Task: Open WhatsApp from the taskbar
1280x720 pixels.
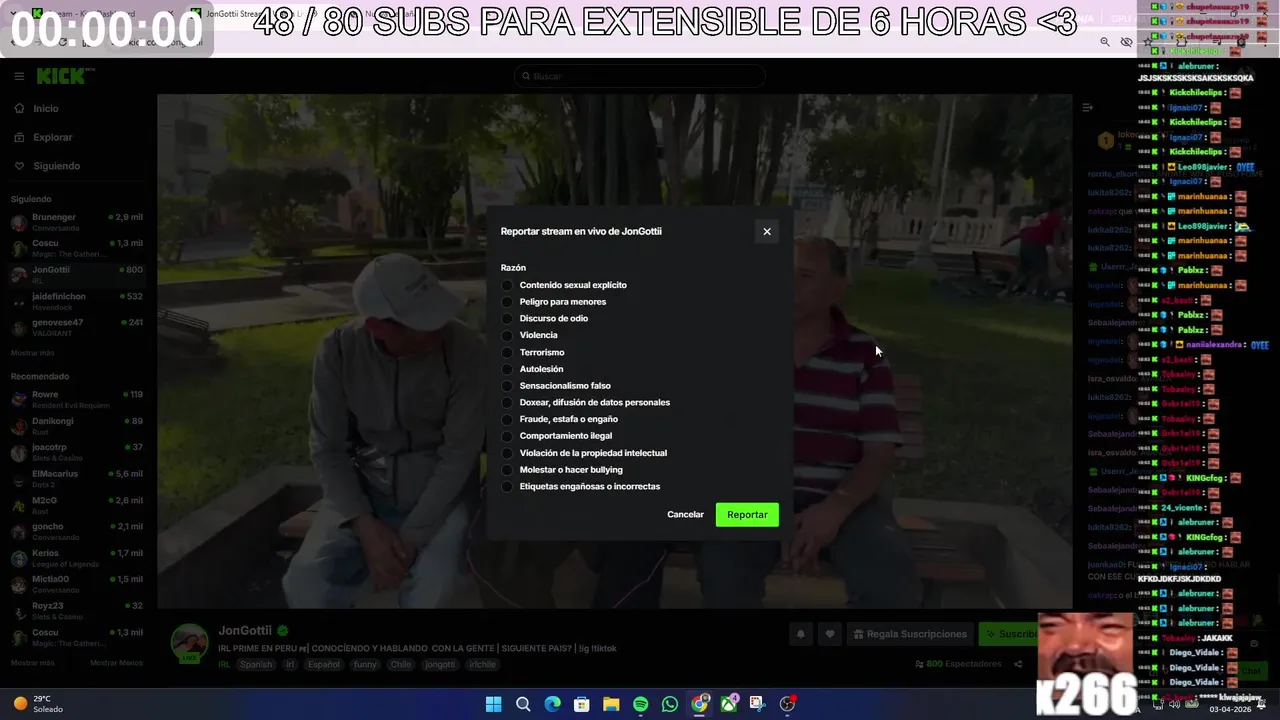Action: [670, 704]
